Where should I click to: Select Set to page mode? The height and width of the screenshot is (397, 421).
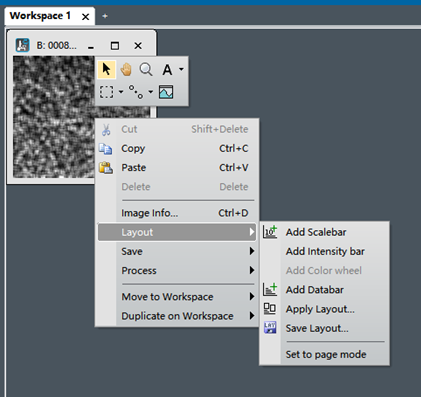[325, 354]
